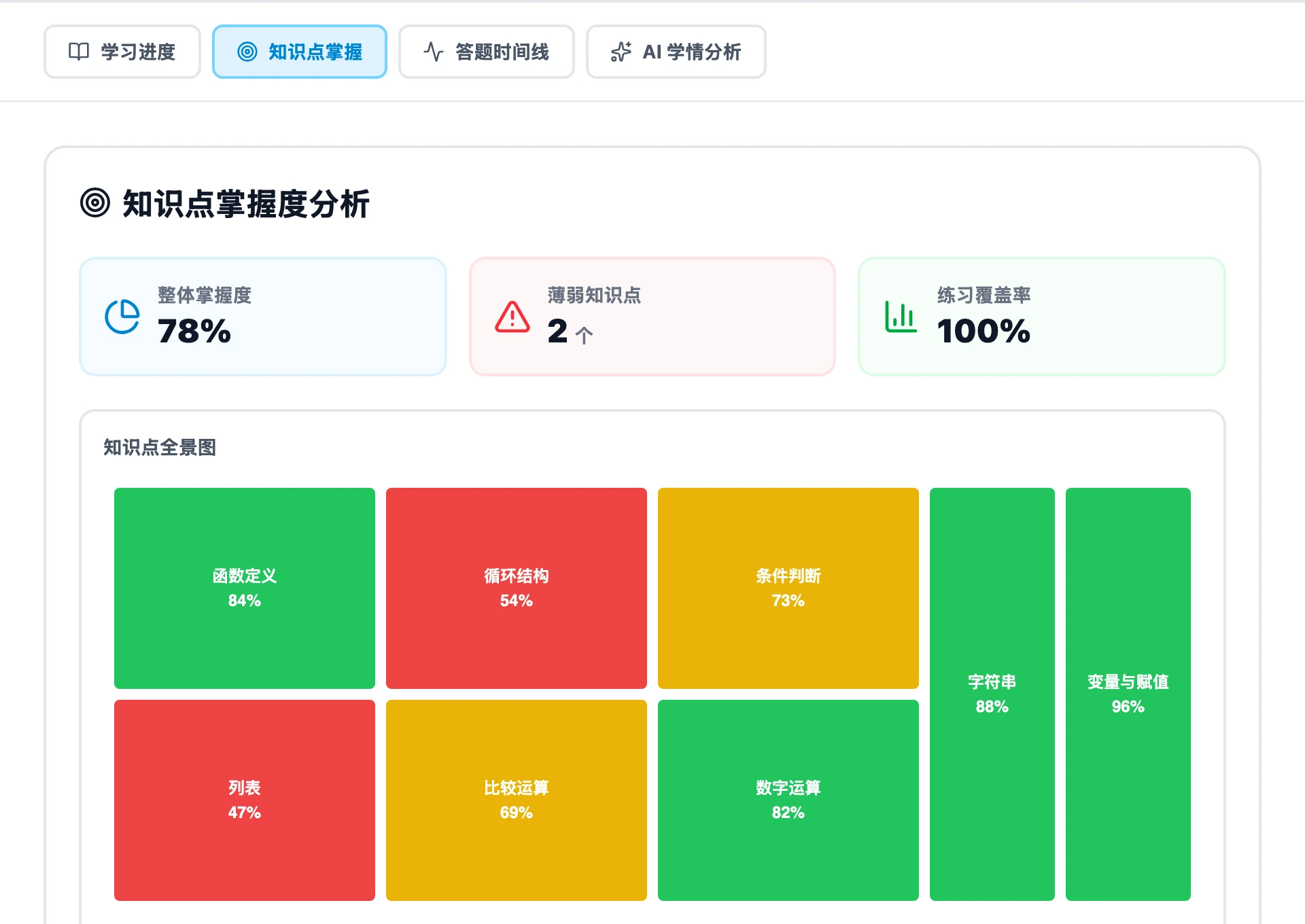Image resolution: width=1305 pixels, height=924 pixels.
Task: Click the 列表 47% red block
Action: [245, 800]
